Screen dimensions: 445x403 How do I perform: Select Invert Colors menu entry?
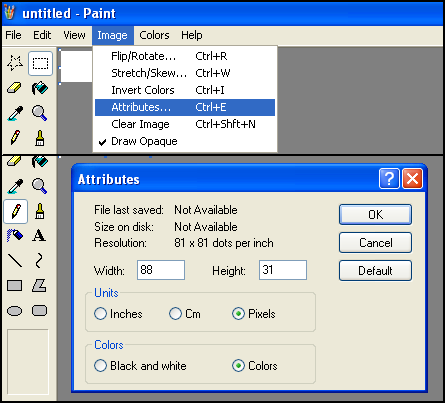point(185,90)
